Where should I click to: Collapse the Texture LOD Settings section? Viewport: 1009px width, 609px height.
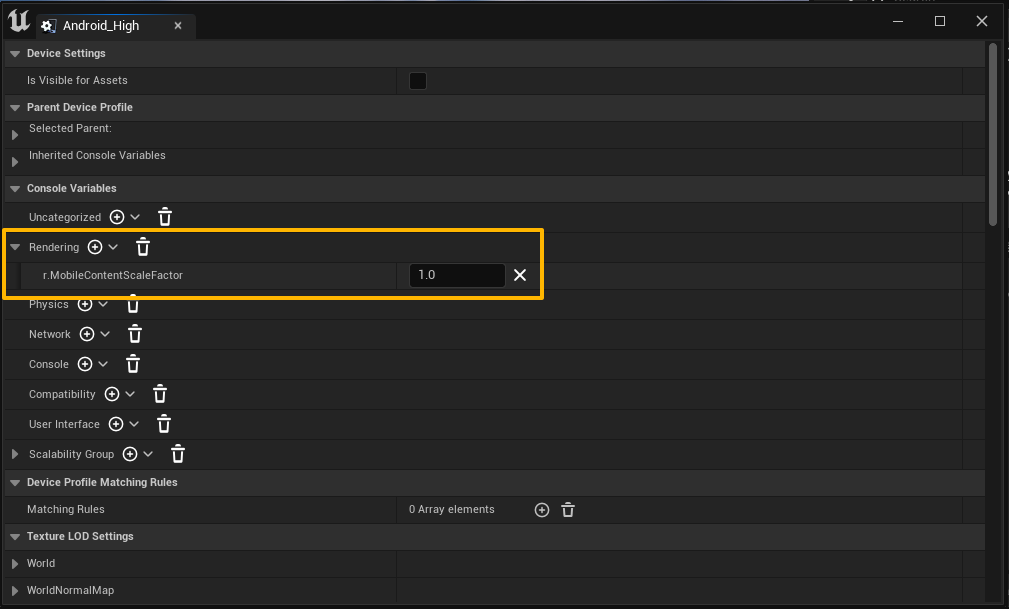(x=15, y=537)
